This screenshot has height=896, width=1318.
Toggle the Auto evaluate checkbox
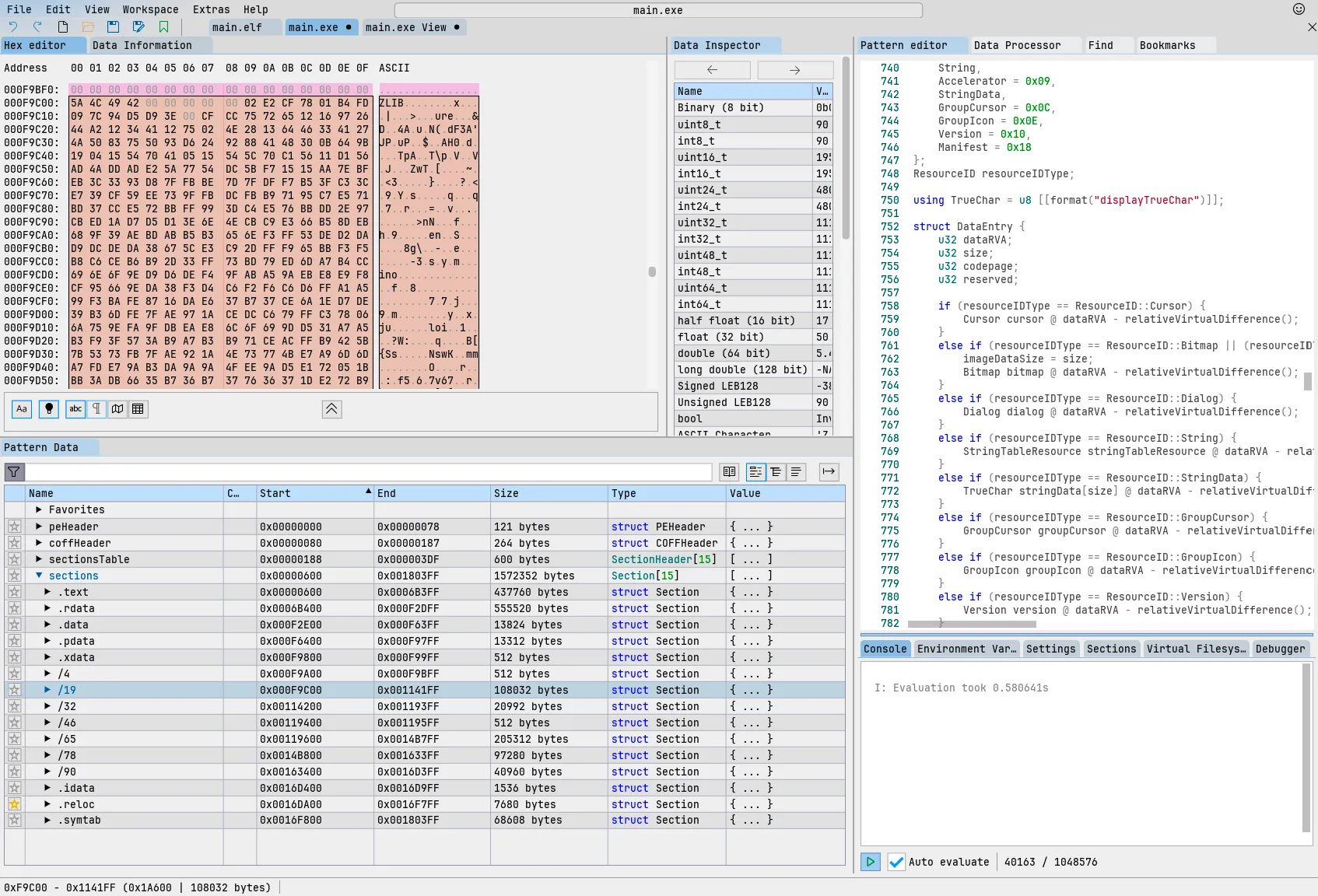[896, 862]
